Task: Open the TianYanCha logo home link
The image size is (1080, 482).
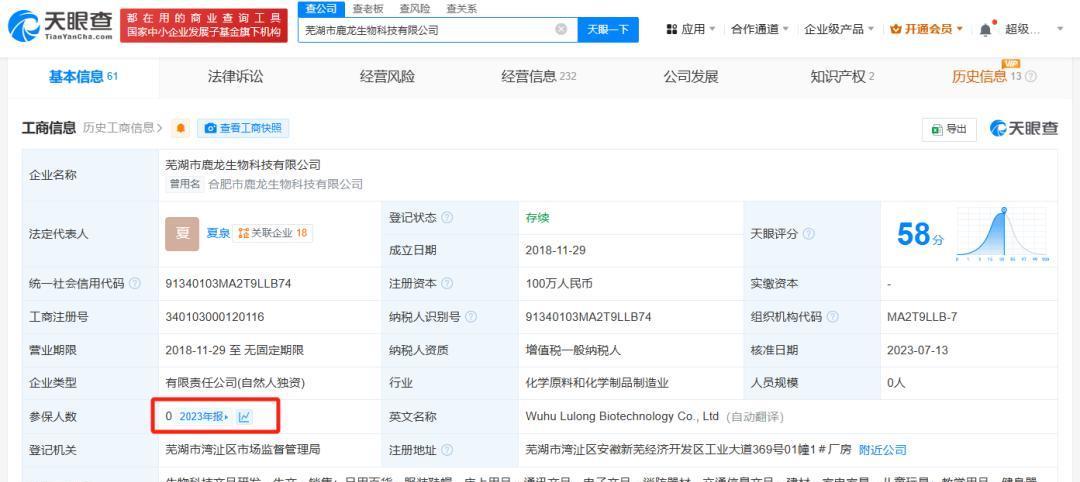Action: [x=60, y=25]
